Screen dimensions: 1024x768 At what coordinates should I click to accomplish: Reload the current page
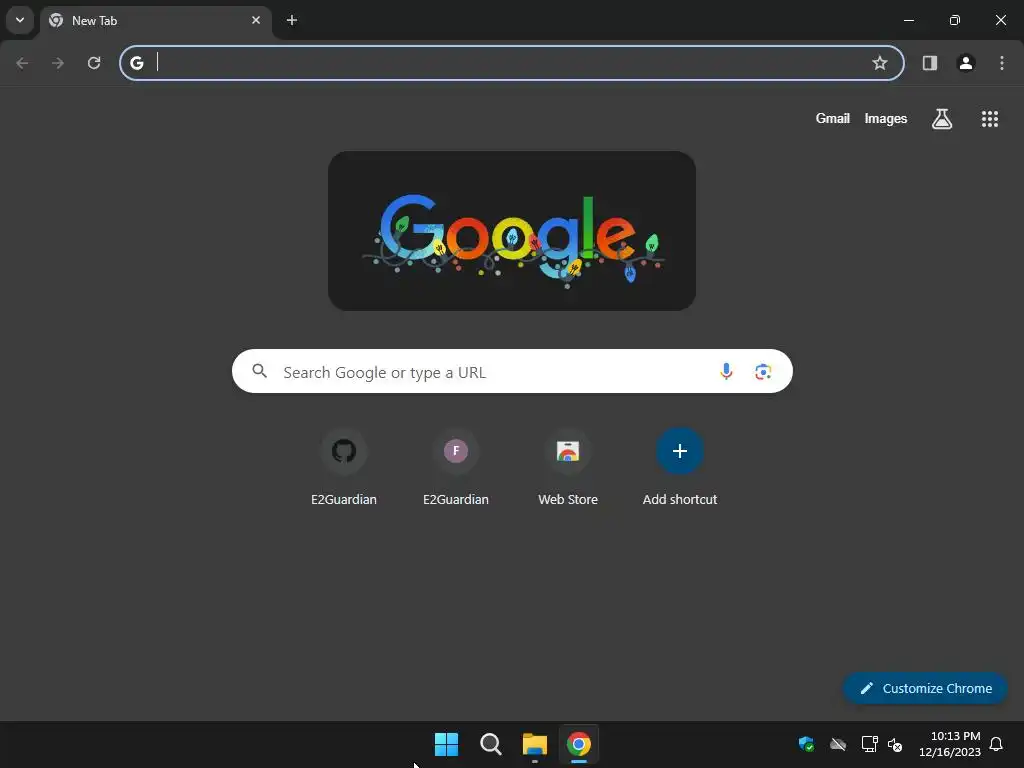click(x=94, y=63)
